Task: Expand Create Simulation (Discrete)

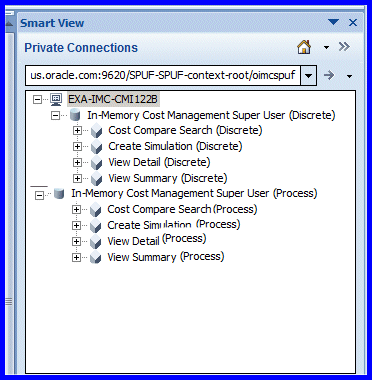Action: click(x=77, y=147)
